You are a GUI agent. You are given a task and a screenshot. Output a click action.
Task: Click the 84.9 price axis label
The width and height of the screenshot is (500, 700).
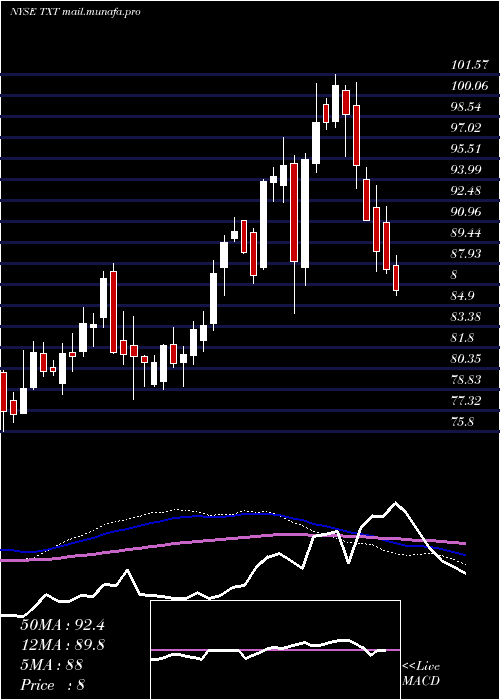pyautogui.click(x=463, y=296)
